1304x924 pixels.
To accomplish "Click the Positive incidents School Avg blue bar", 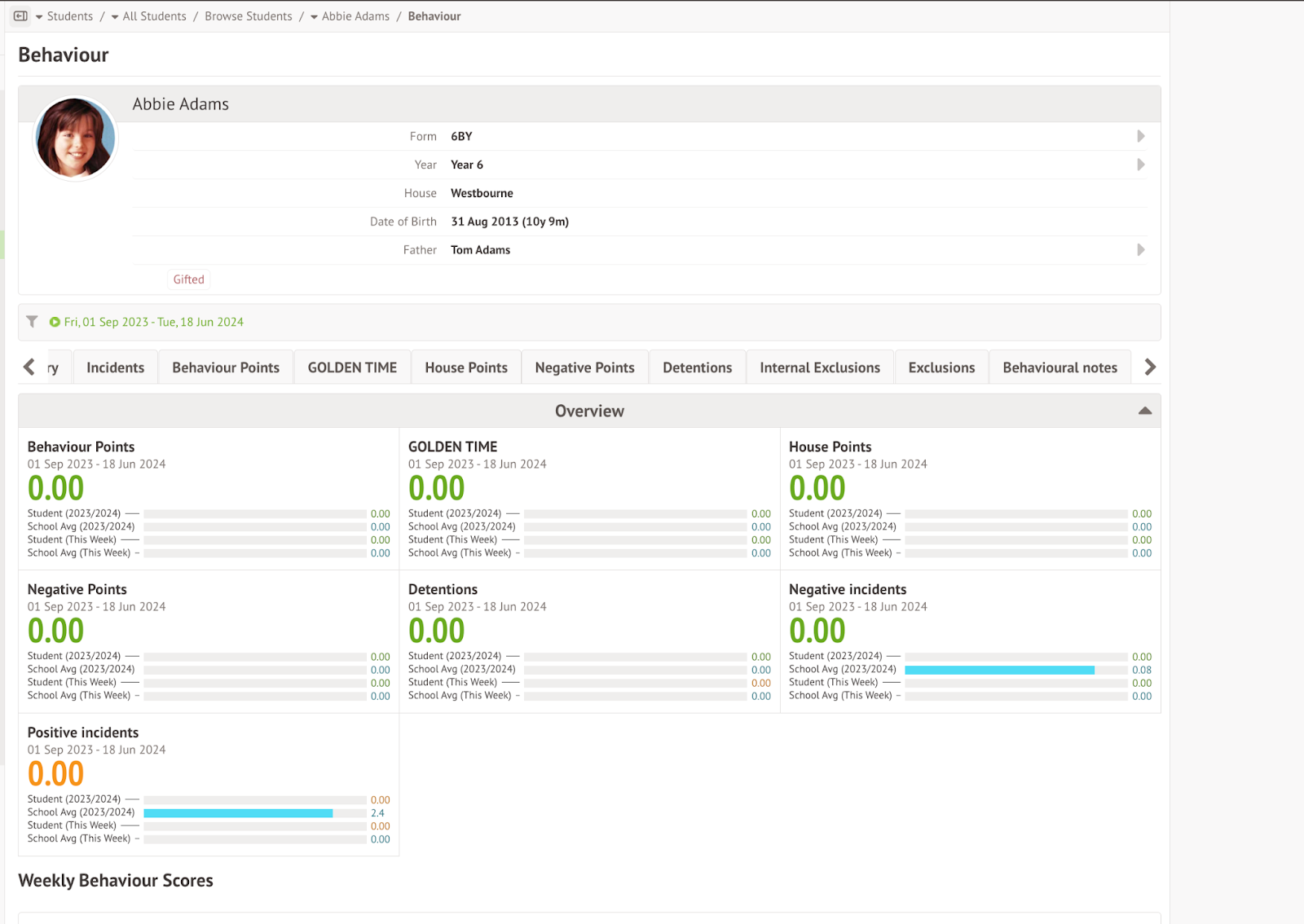I will tap(238, 813).
